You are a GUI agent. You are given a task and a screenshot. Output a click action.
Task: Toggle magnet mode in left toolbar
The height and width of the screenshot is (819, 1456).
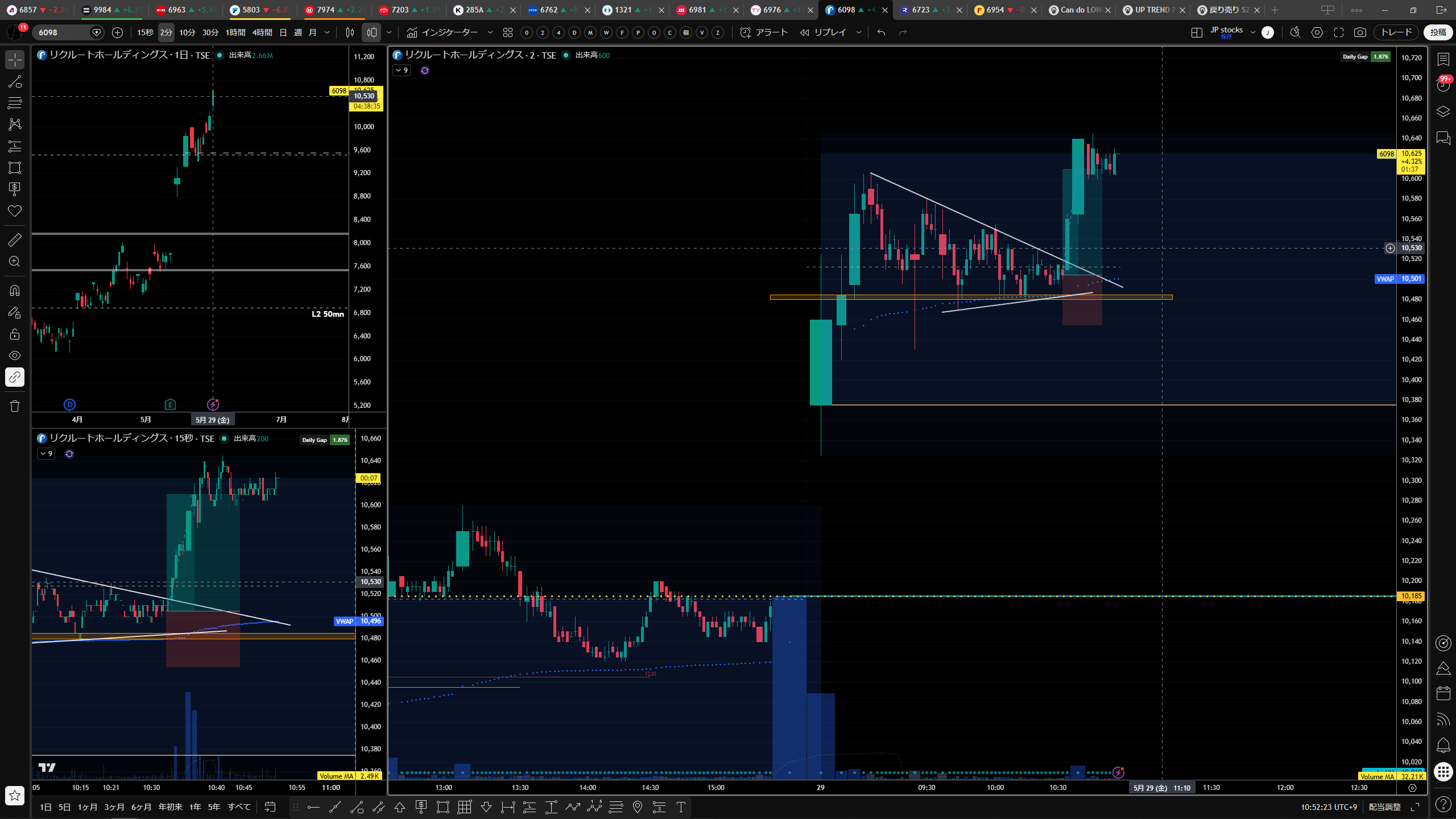point(15,291)
